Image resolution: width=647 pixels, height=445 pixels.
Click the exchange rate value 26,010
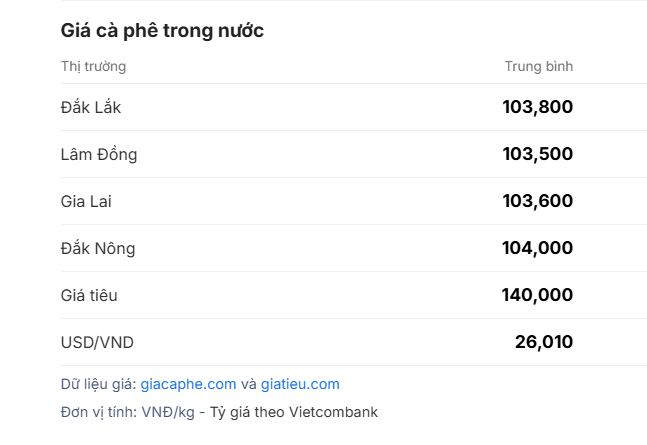click(544, 342)
